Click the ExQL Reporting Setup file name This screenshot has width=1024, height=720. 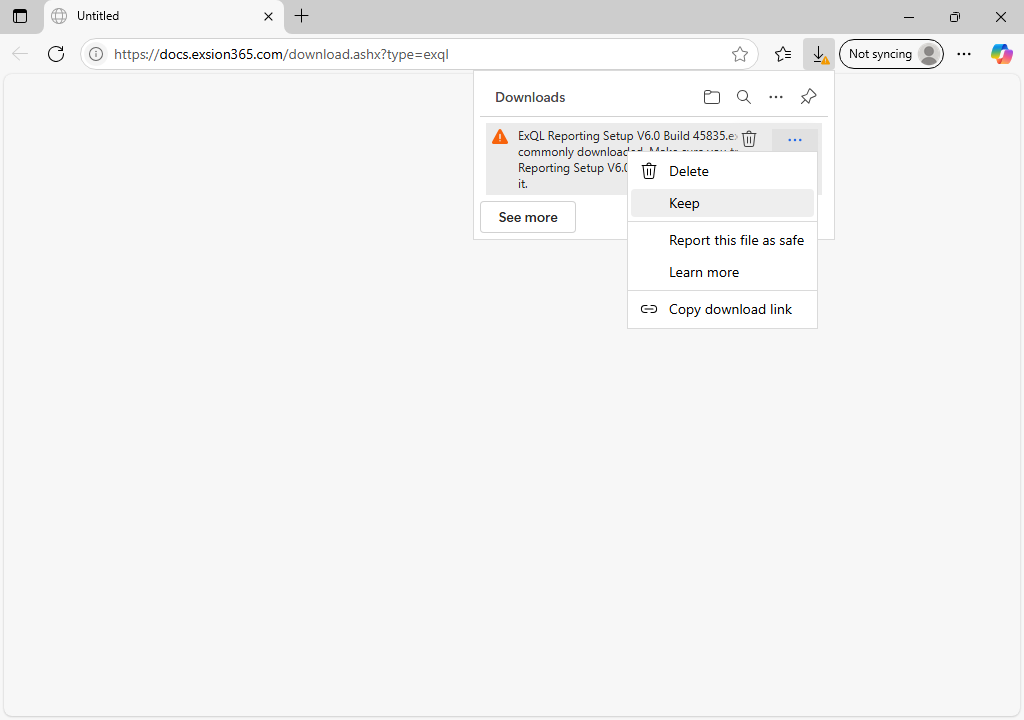628,136
